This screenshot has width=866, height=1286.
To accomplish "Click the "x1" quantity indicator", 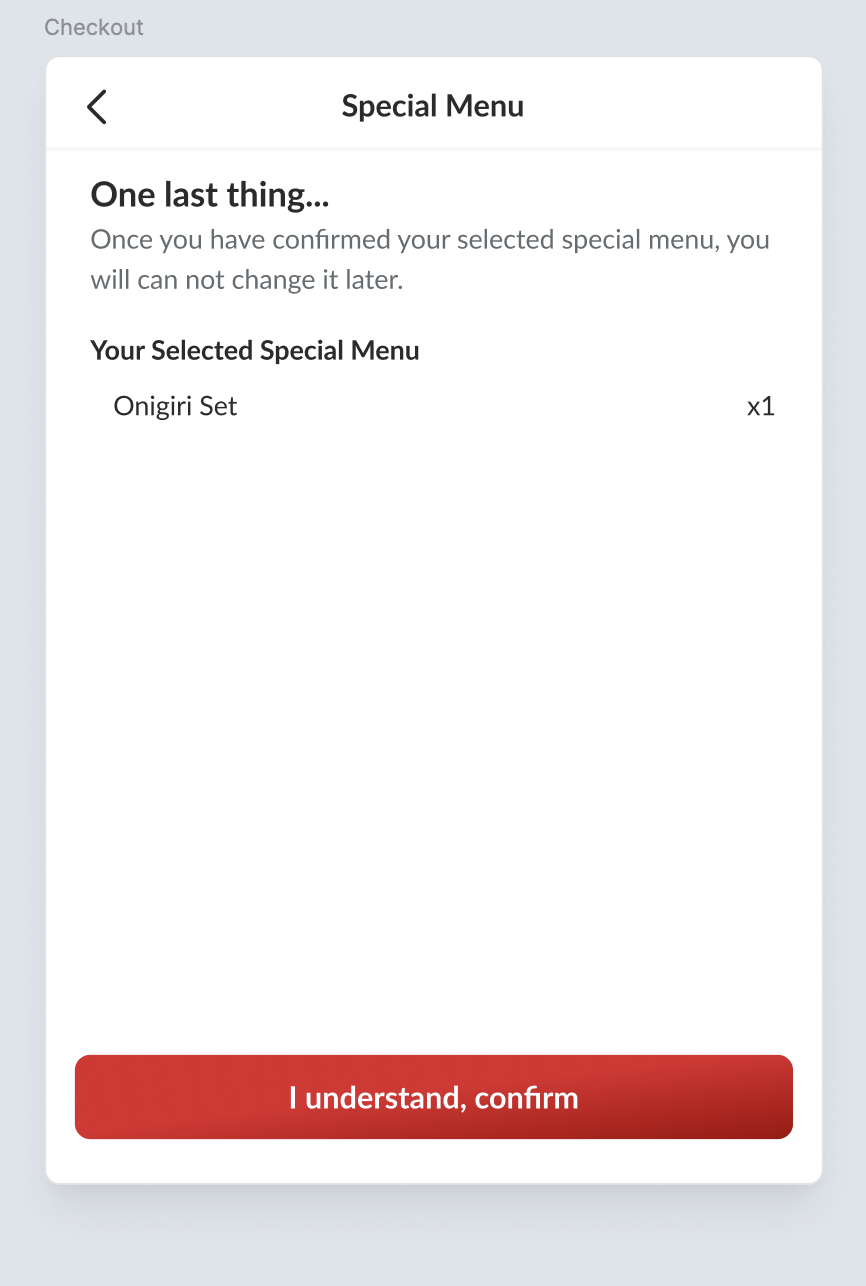I will coord(761,407).
